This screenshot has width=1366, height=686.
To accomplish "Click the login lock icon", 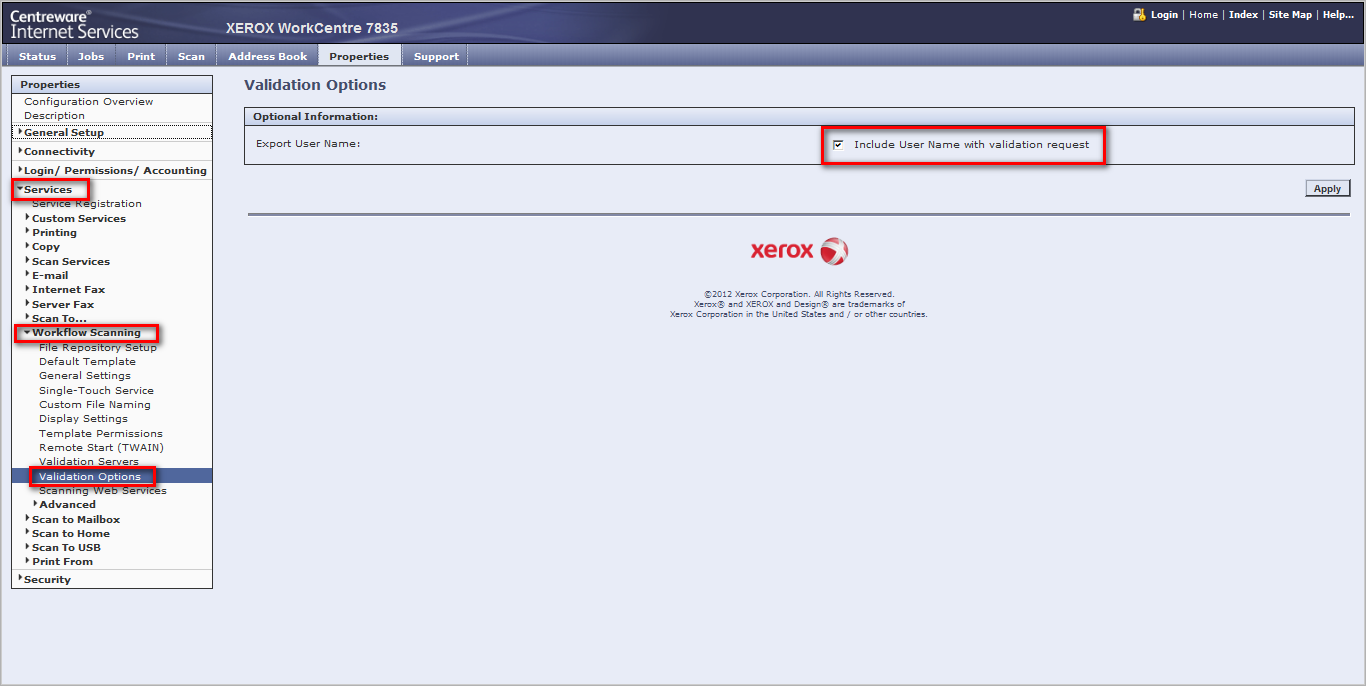I will pos(1138,15).
